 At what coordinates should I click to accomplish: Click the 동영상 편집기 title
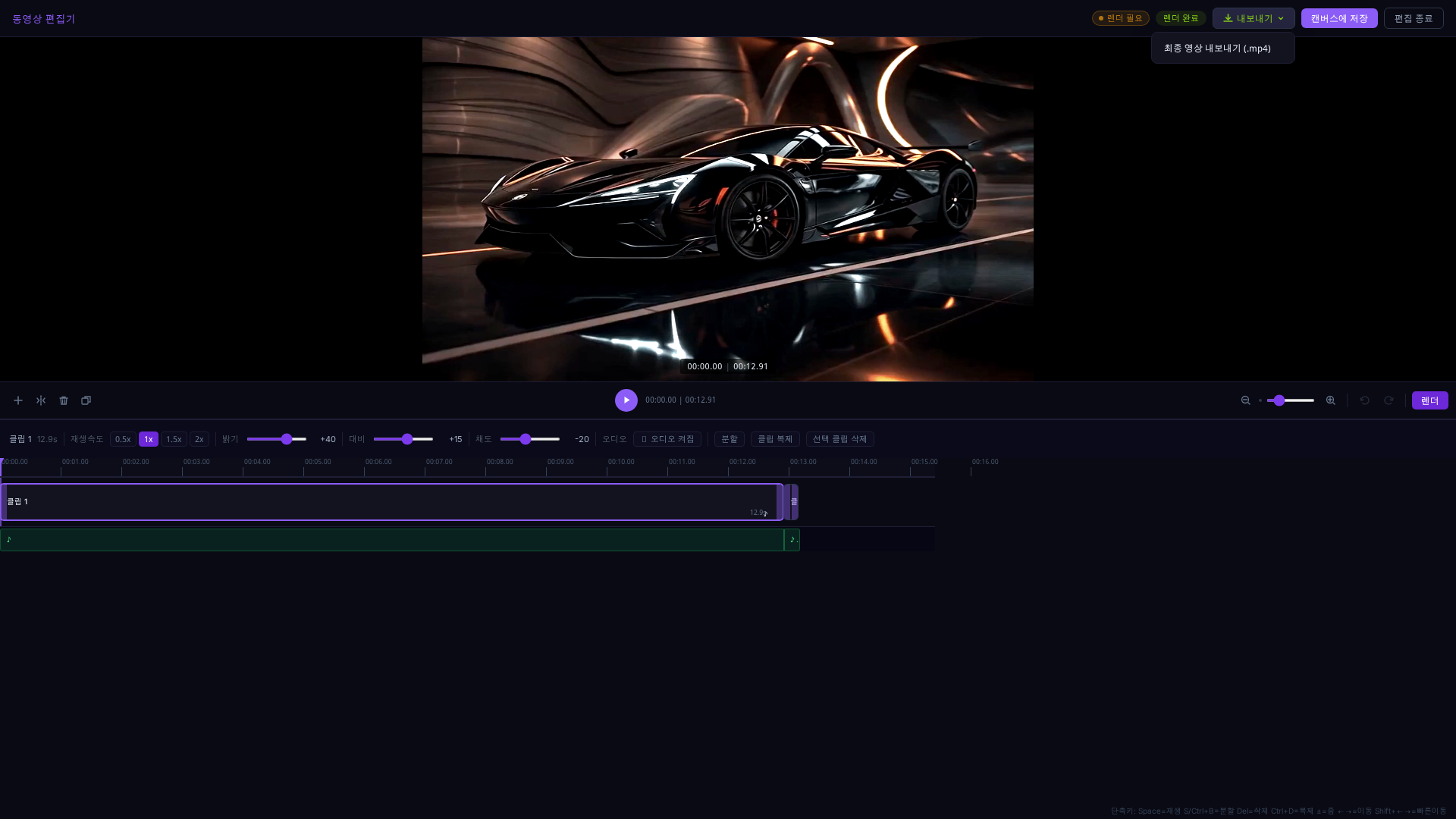pos(44,18)
